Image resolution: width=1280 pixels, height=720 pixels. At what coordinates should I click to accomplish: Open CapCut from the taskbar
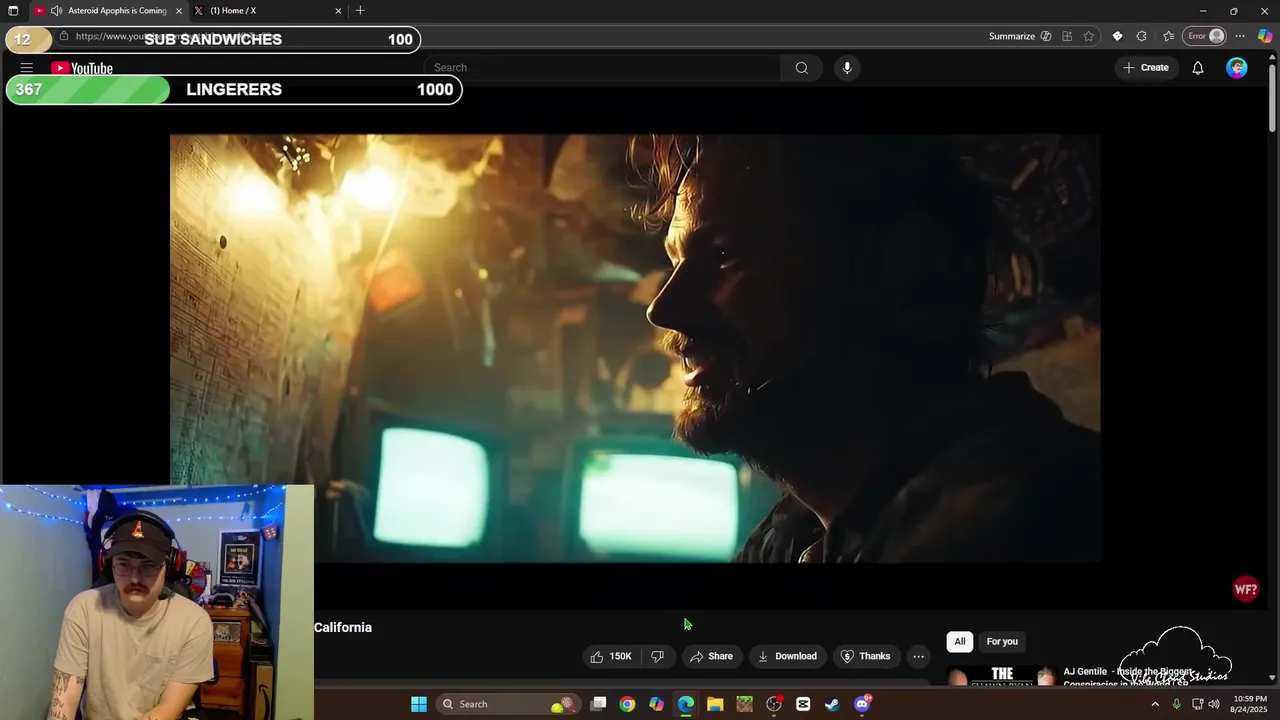tap(803, 704)
